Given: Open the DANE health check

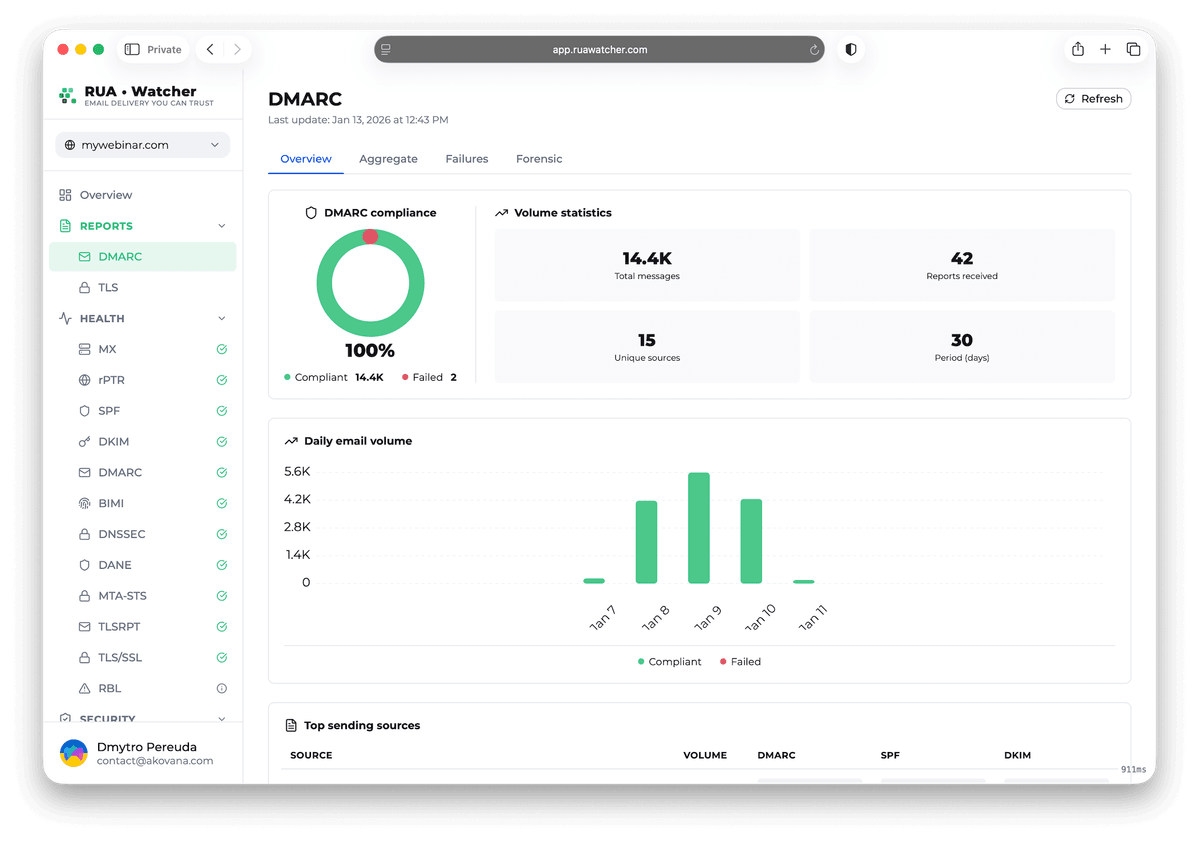Looking at the screenshot, I should click(142, 565).
